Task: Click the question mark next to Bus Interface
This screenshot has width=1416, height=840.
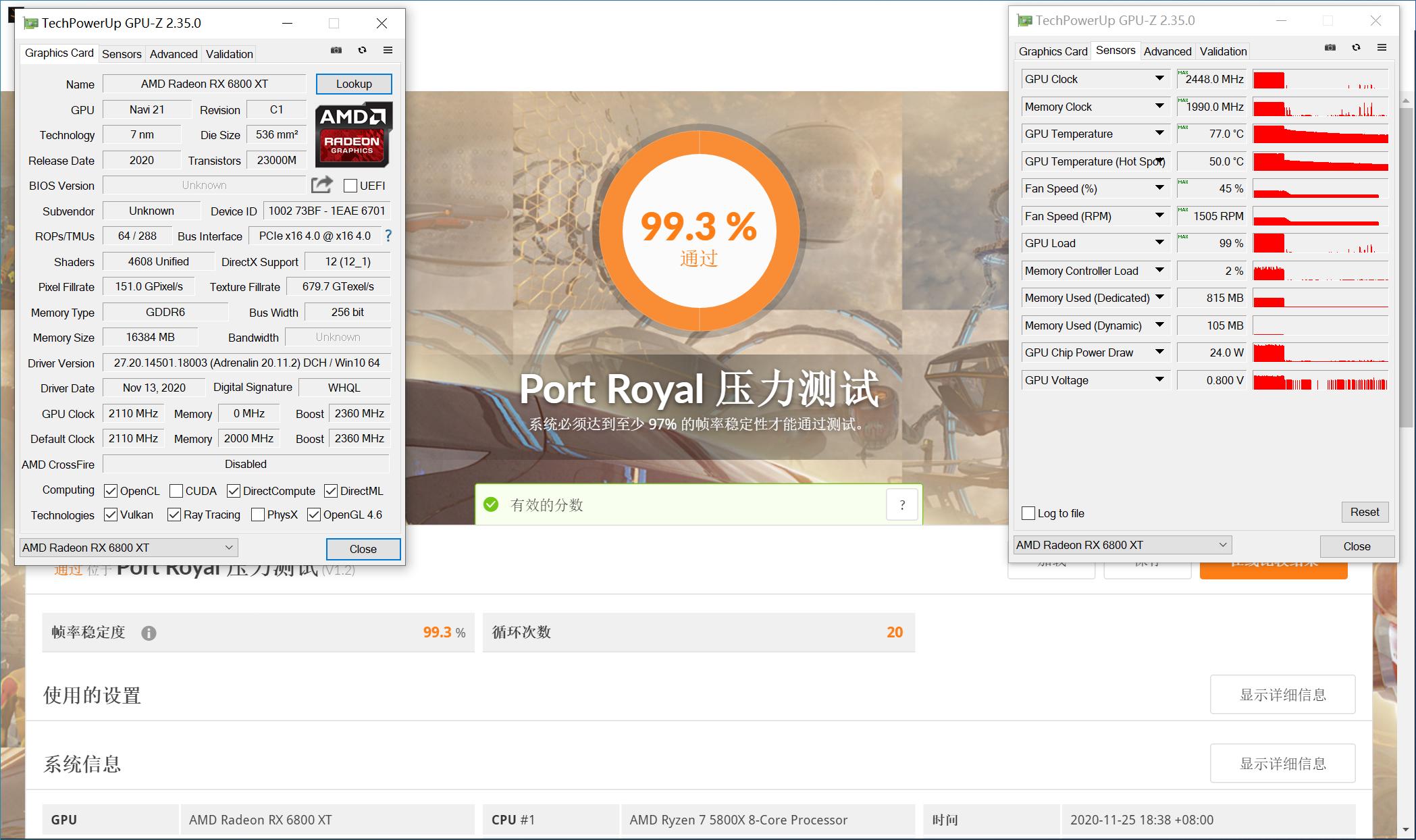Action: click(x=388, y=236)
